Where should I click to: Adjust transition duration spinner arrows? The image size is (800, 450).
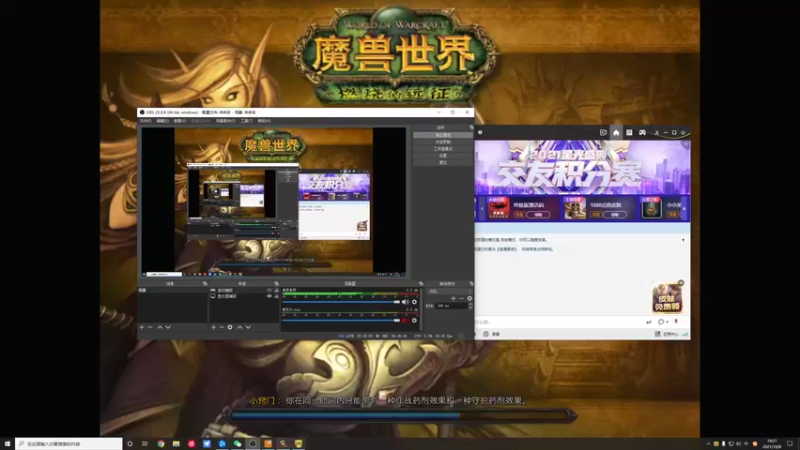pyautogui.click(x=470, y=306)
